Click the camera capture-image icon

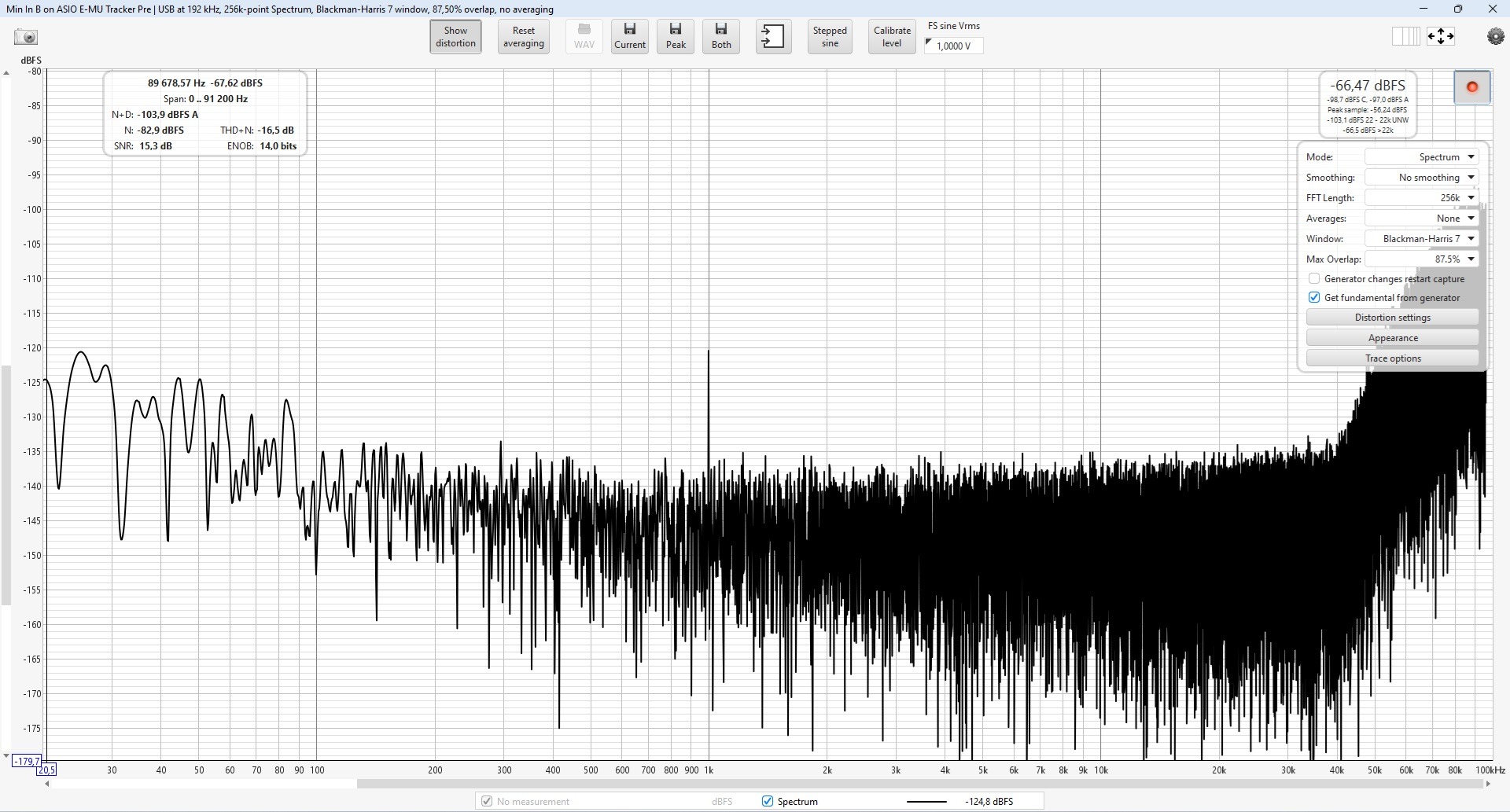(26, 37)
